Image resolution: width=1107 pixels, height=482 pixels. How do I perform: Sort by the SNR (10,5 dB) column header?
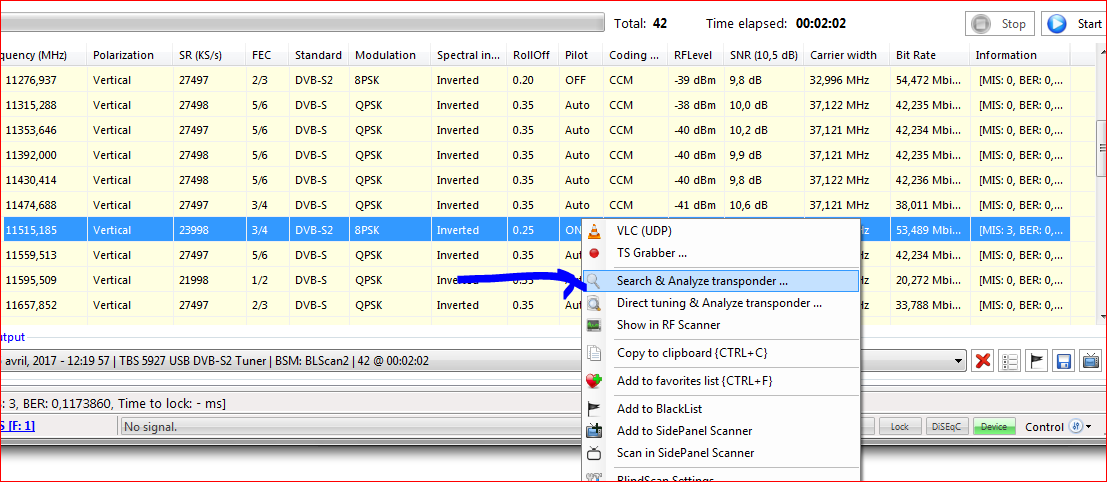(x=763, y=56)
